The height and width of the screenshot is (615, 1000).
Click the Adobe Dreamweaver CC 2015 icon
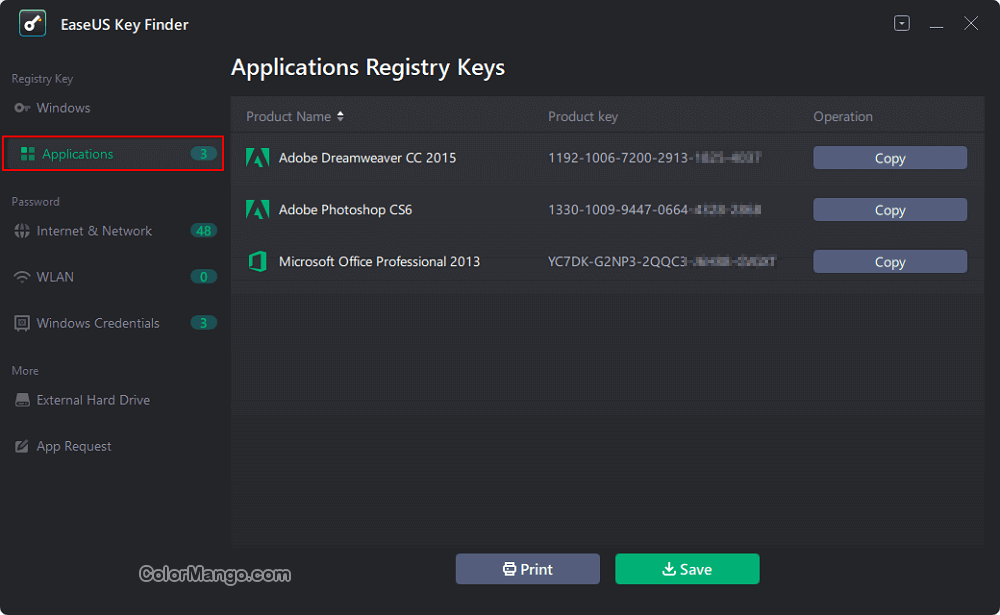258,158
